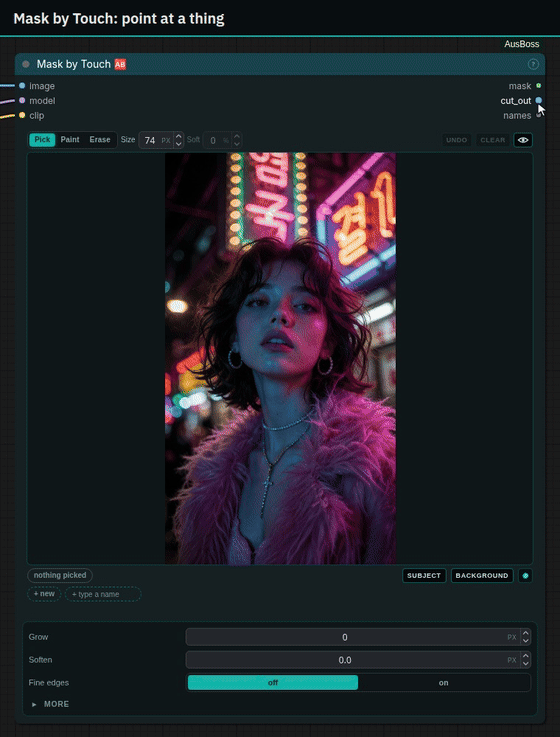Increase Grow value with up arrow
This screenshot has height=737, width=560.
click(526, 634)
